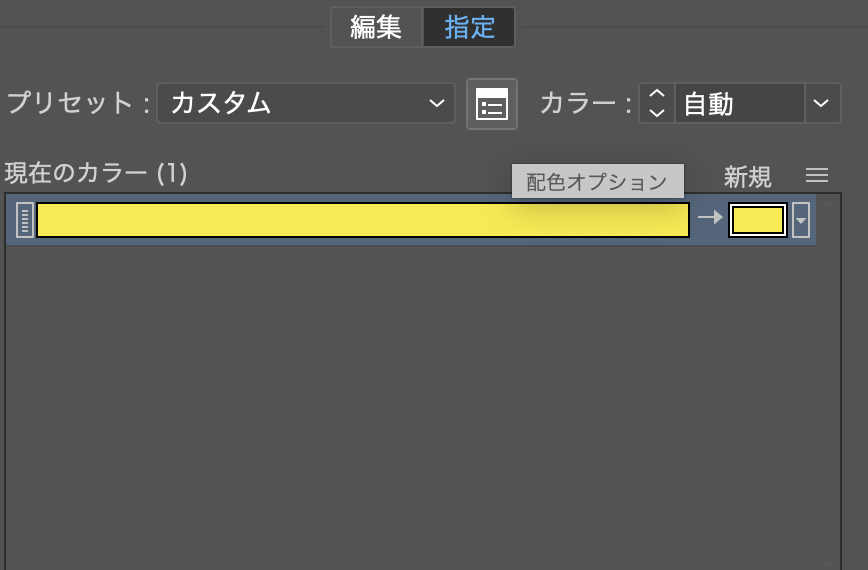The height and width of the screenshot is (570, 868).
Task: Click the 配色オプション tooltip label
Action: 597,182
